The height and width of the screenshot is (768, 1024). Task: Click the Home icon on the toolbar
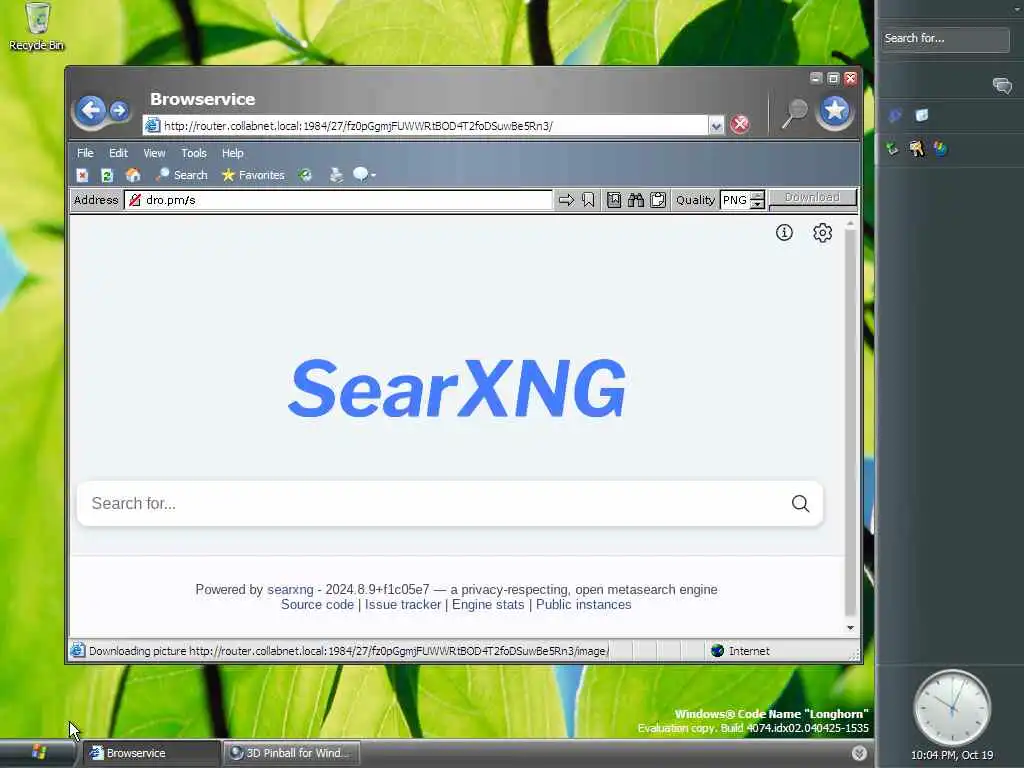(133, 175)
